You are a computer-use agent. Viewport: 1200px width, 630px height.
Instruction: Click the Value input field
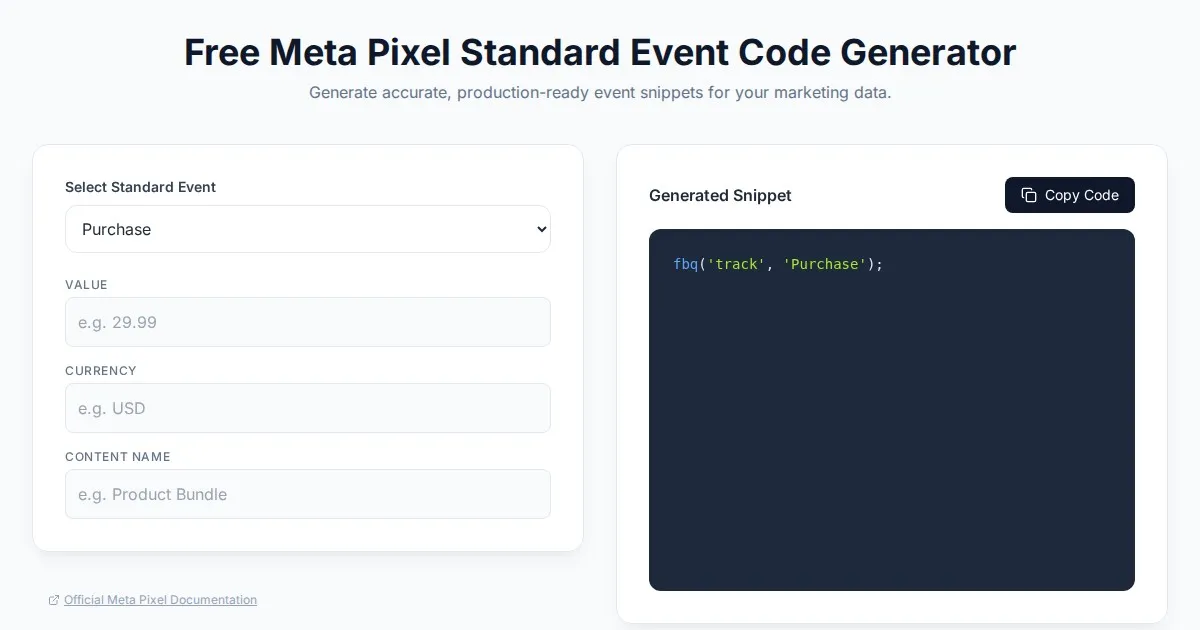click(x=307, y=322)
